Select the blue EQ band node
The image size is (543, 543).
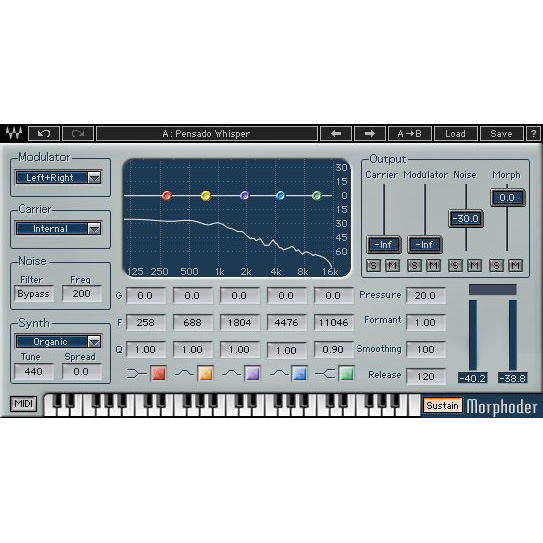tap(280, 196)
